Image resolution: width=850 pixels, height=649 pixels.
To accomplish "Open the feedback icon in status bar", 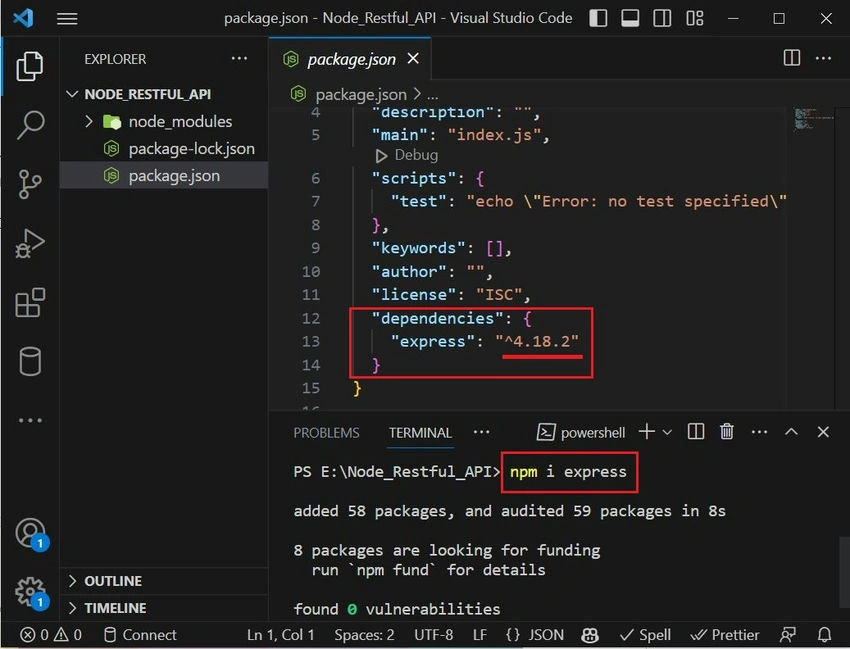I will (788, 635).
